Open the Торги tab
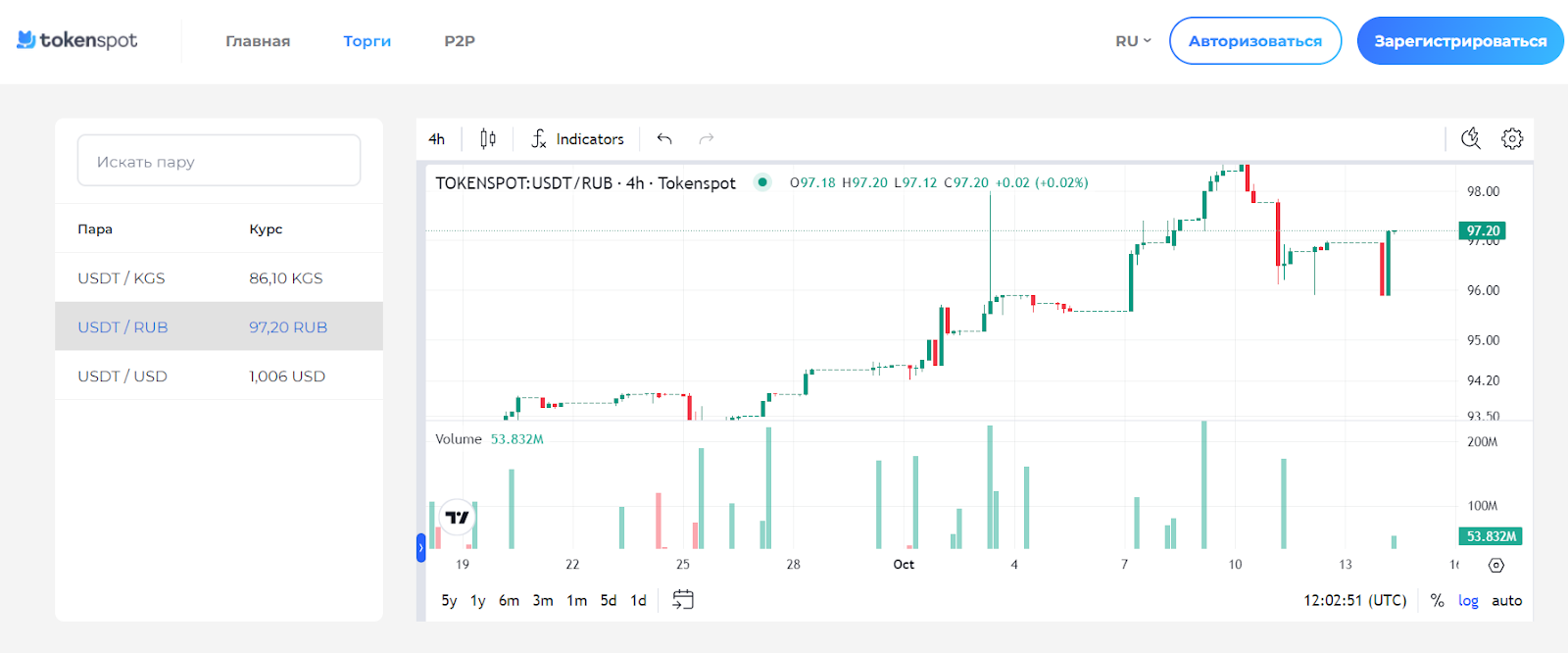1568x653 pixels. (367, 41)
